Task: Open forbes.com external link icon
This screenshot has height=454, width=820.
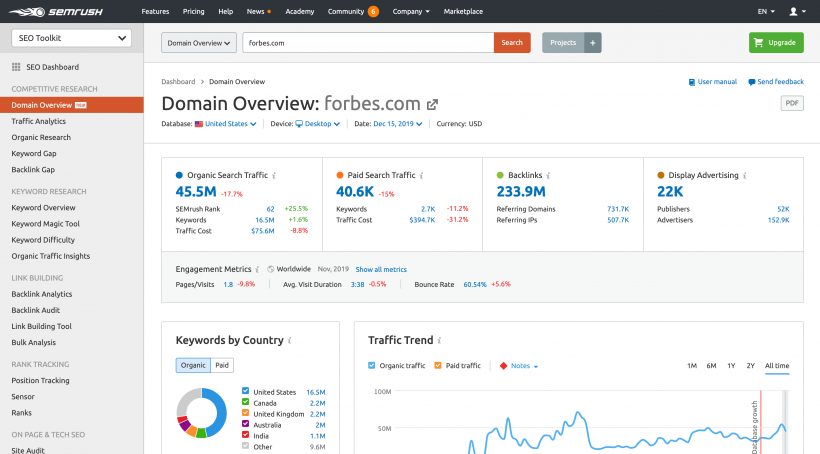Action: coord(432,105)
